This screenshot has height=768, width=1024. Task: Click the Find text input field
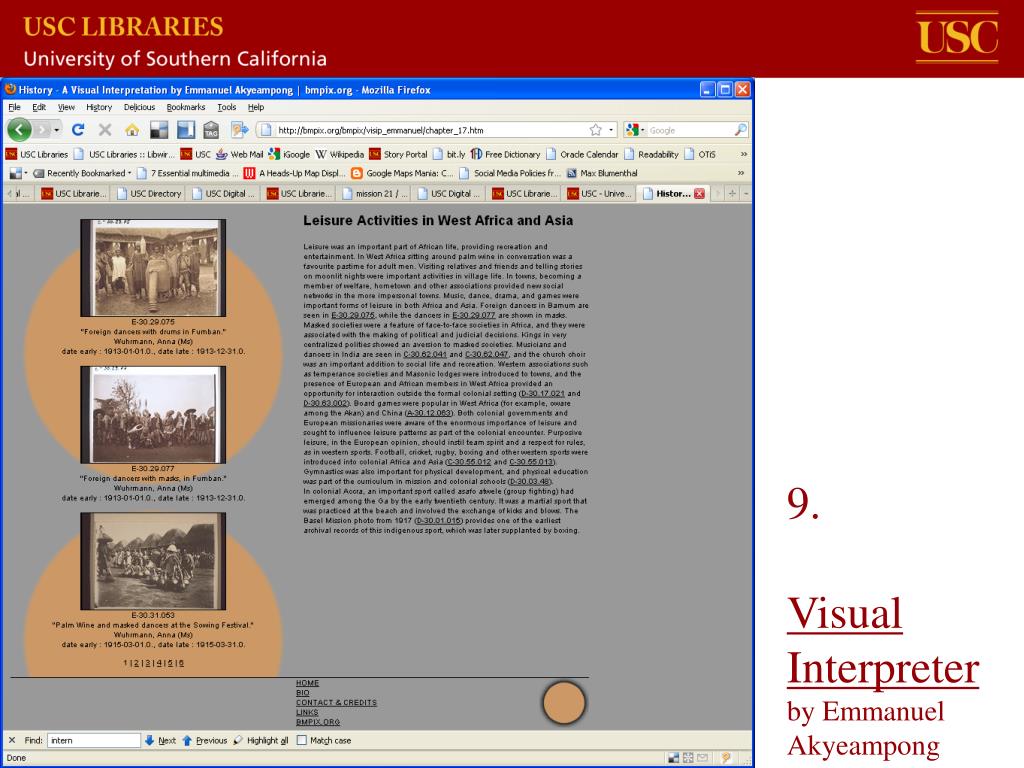coord(93,740)
